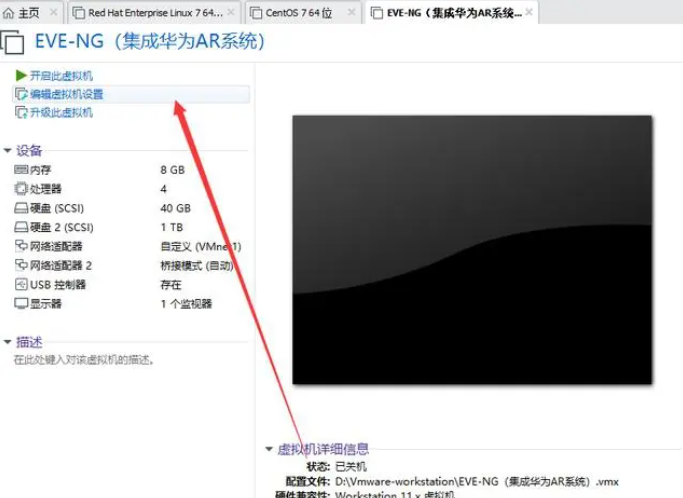Start the VM via 开启此虚拟机 link
Screen dimensions: 683x498
coord(61,76)
